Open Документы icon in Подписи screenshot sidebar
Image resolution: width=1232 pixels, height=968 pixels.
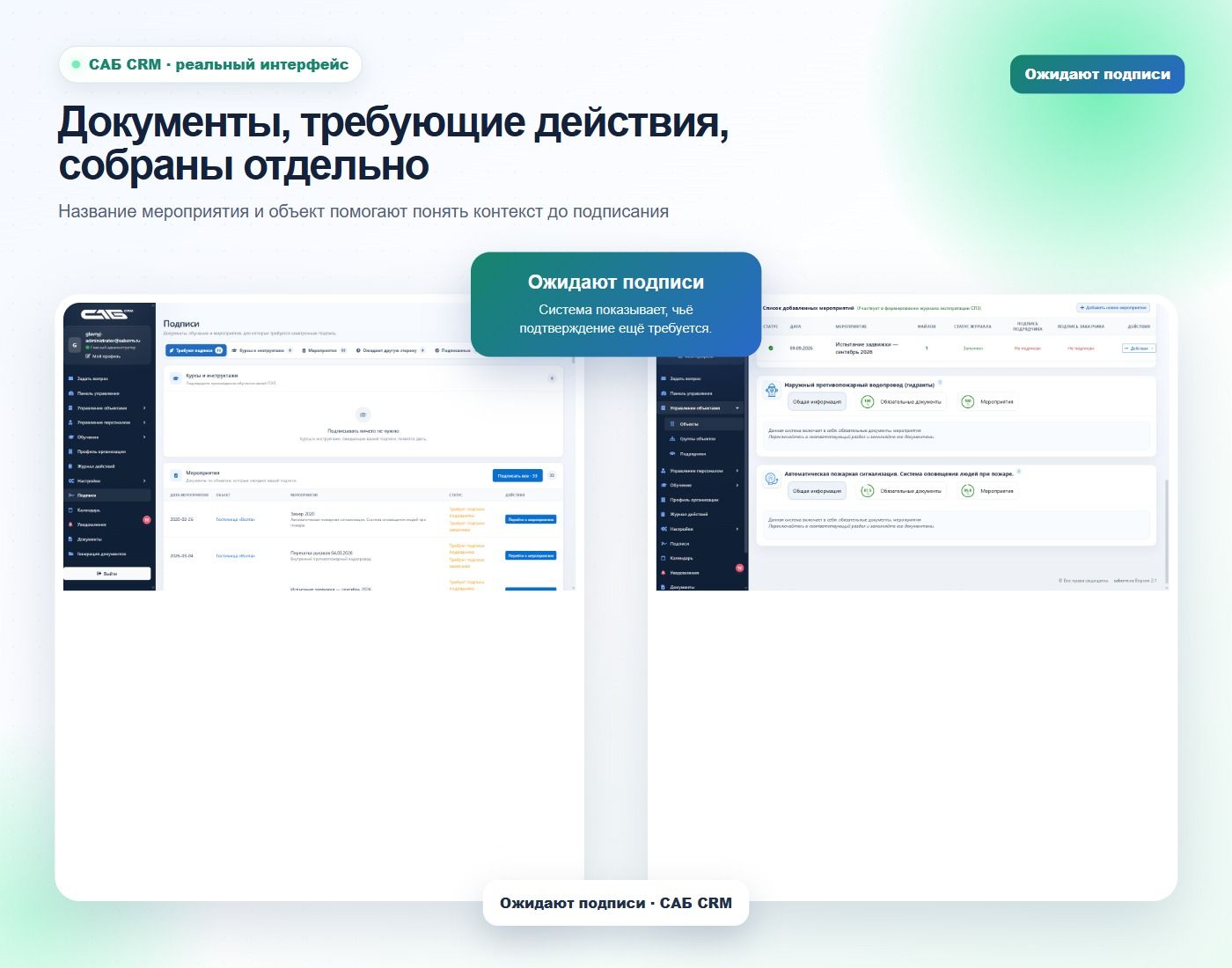(x=71, y=539)
